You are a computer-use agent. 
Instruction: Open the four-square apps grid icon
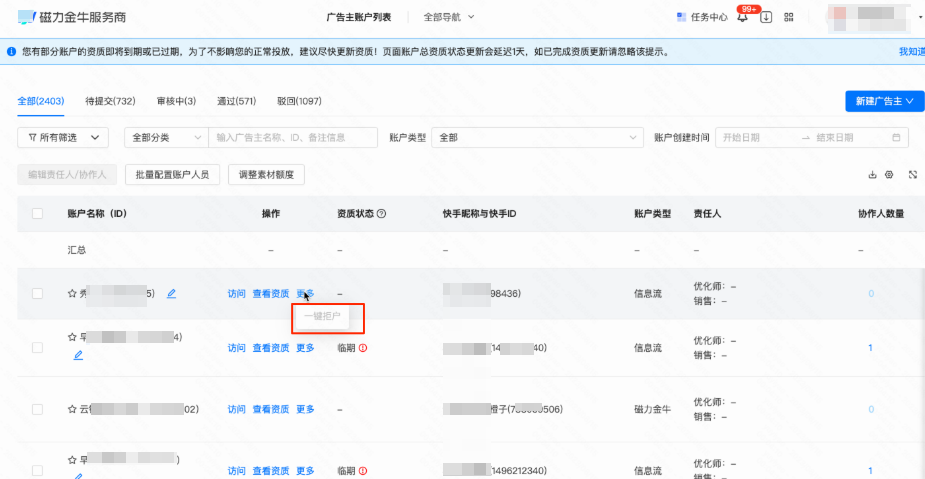point(789,17)
